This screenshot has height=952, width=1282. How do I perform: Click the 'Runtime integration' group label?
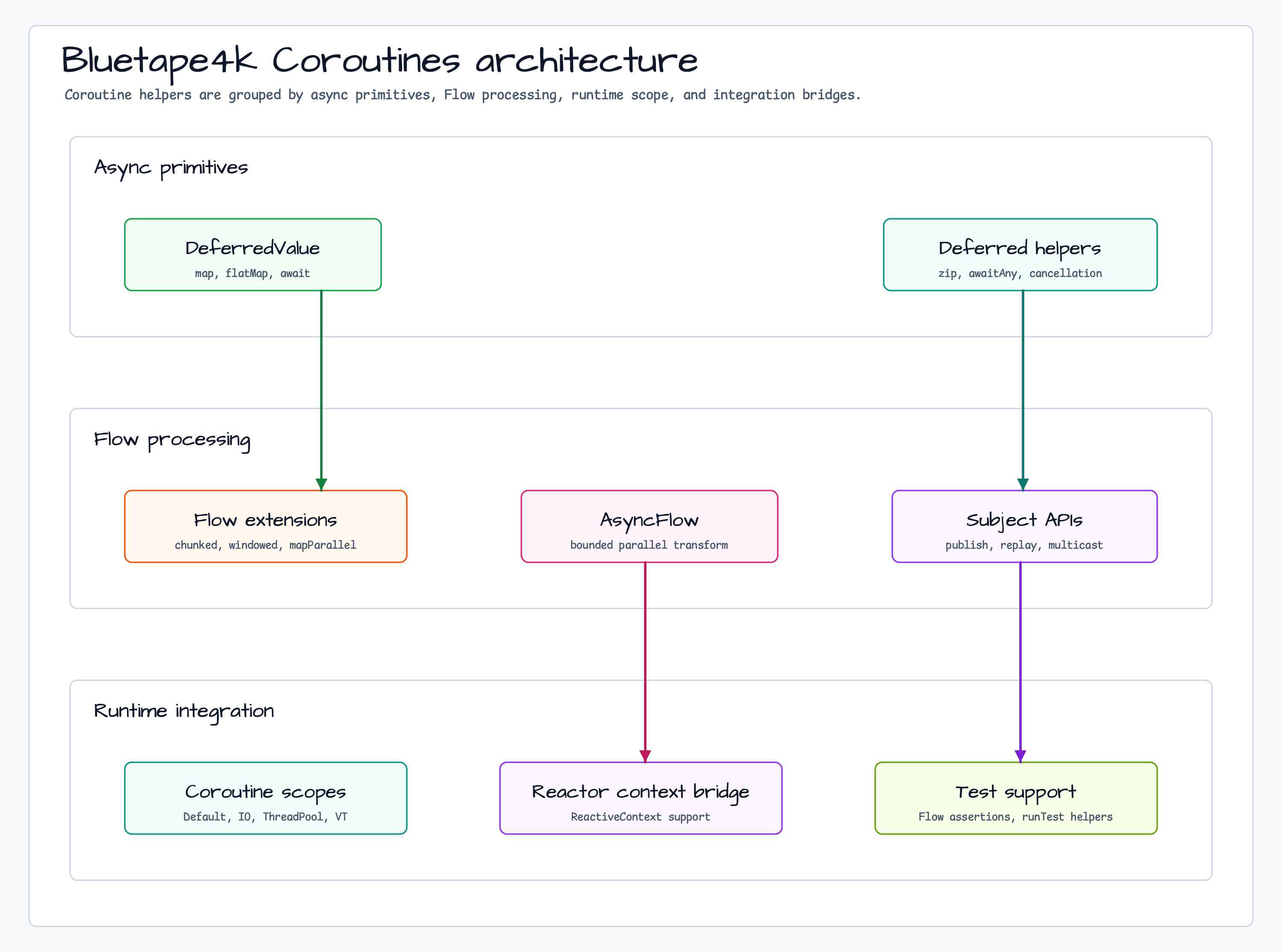[x=184, y=712]
